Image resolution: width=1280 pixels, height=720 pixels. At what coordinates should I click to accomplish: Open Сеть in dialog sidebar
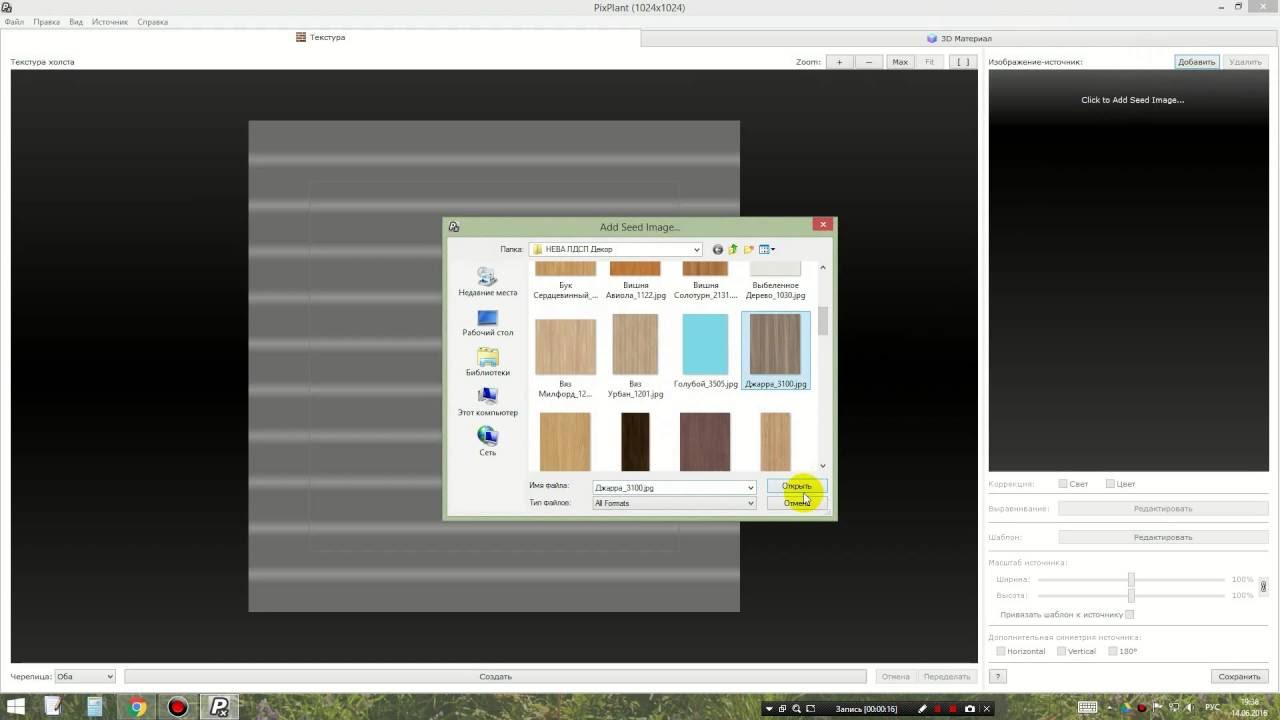487,442
